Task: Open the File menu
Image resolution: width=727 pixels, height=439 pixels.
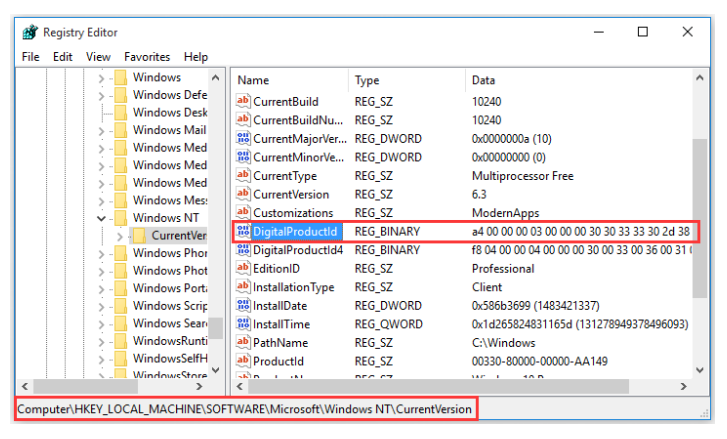Action: [30, 57]
